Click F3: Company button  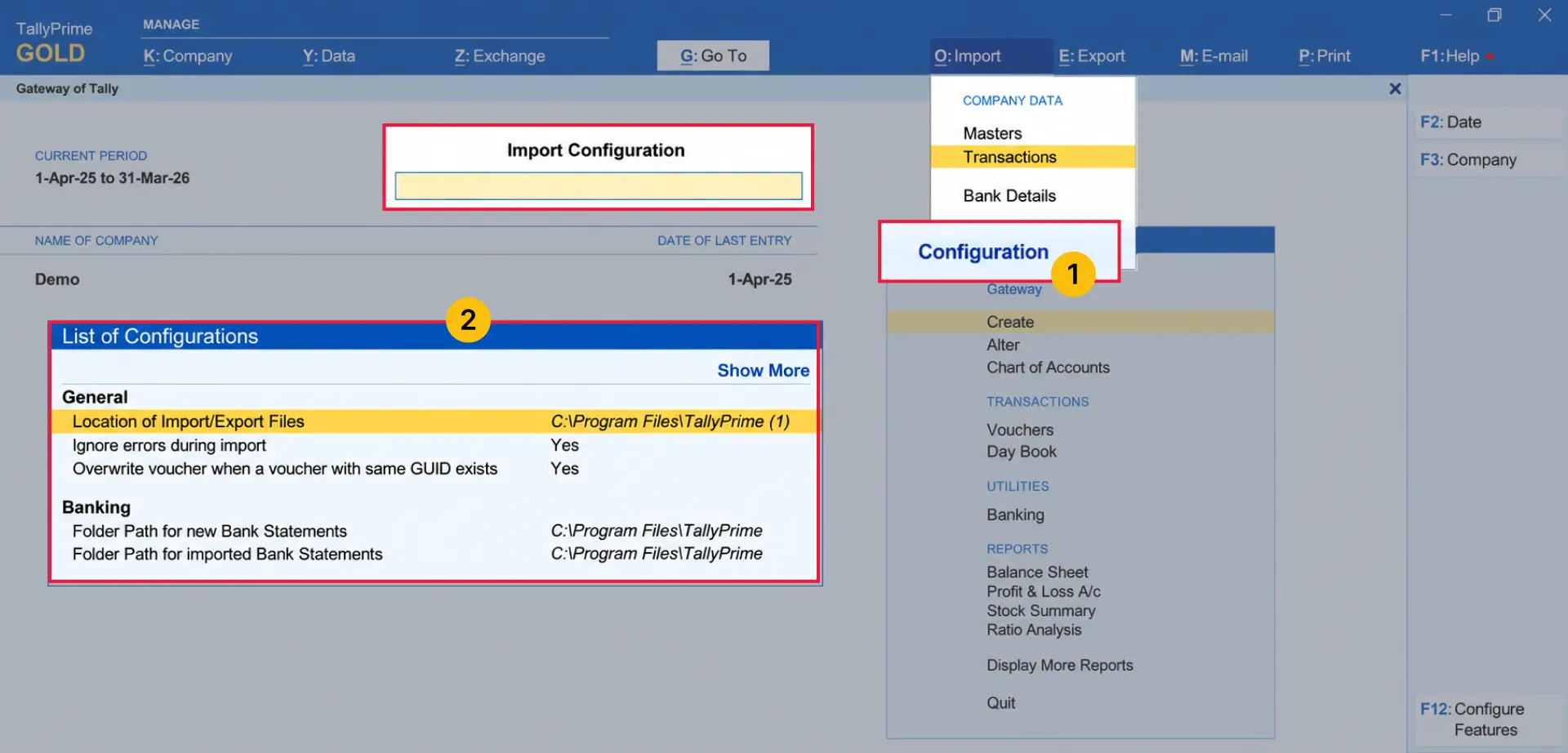[x=1486, y=160]
